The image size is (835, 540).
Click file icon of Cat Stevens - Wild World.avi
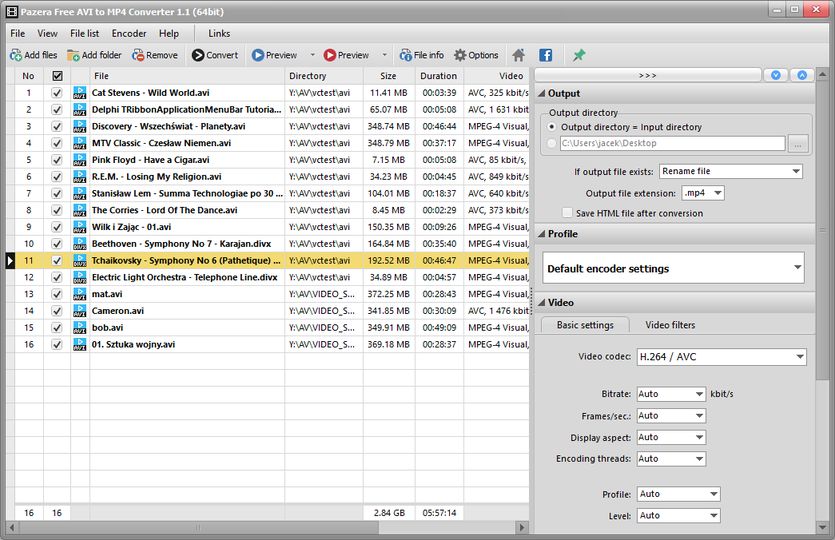[x=79, y=93]
